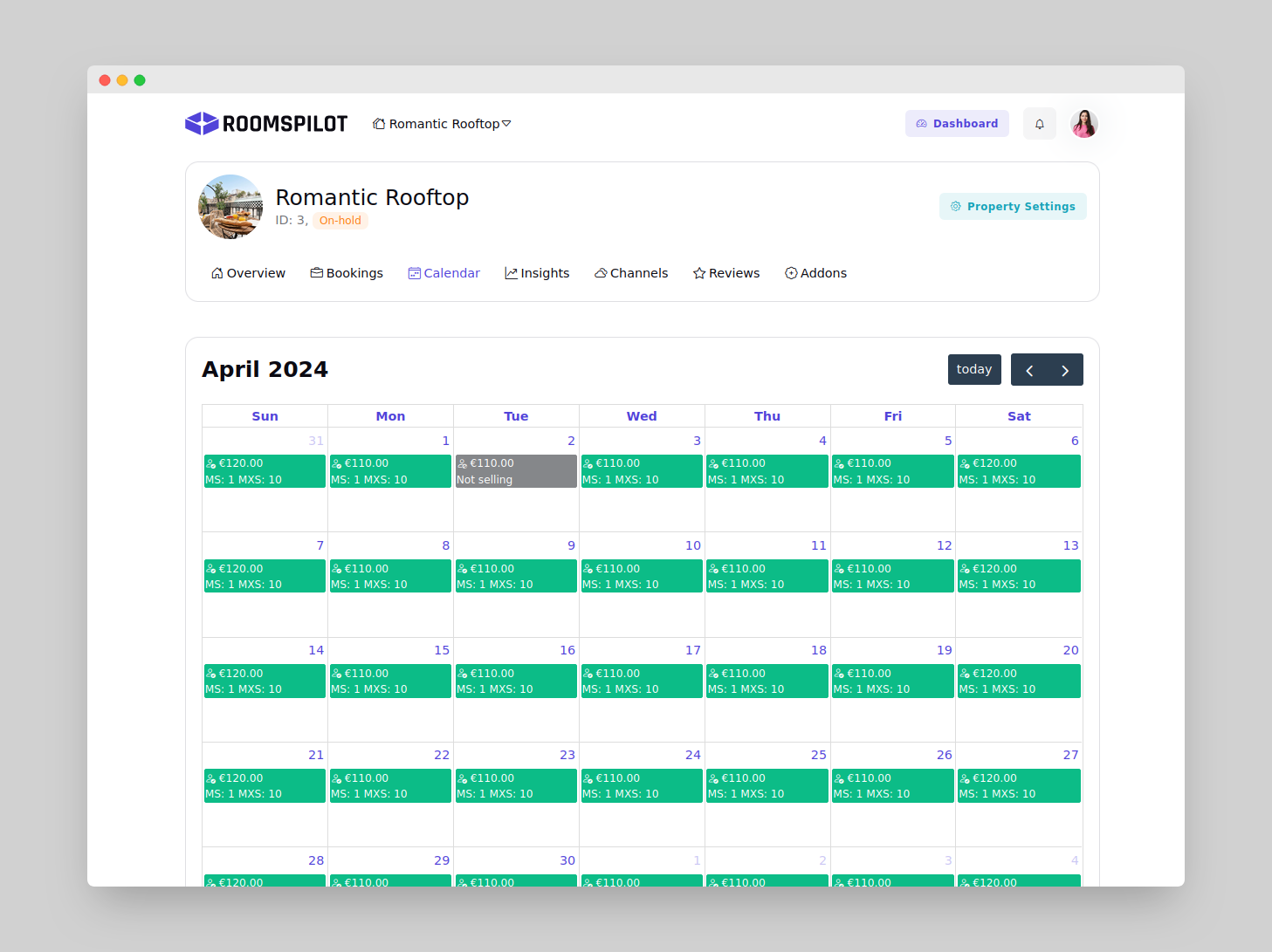Viewport: 1272px width, 952px height.
Task: Open the April 7 rate entry
Action: 265,576
